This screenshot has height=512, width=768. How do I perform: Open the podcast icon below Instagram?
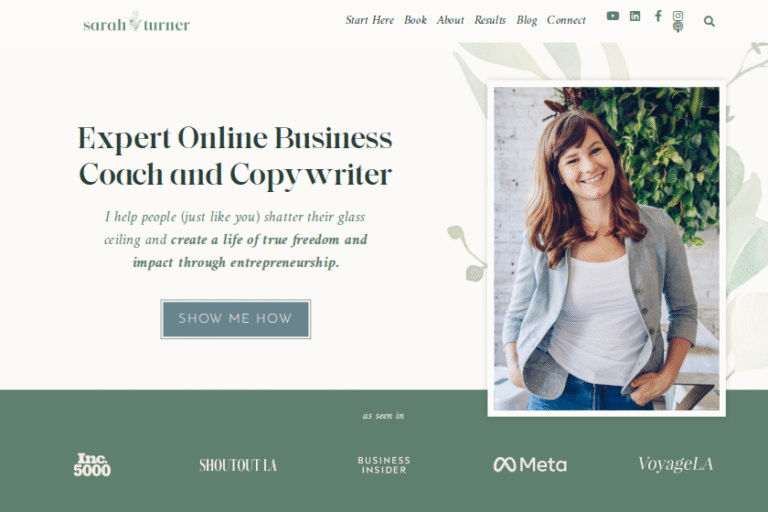click(x=678, y=27)
